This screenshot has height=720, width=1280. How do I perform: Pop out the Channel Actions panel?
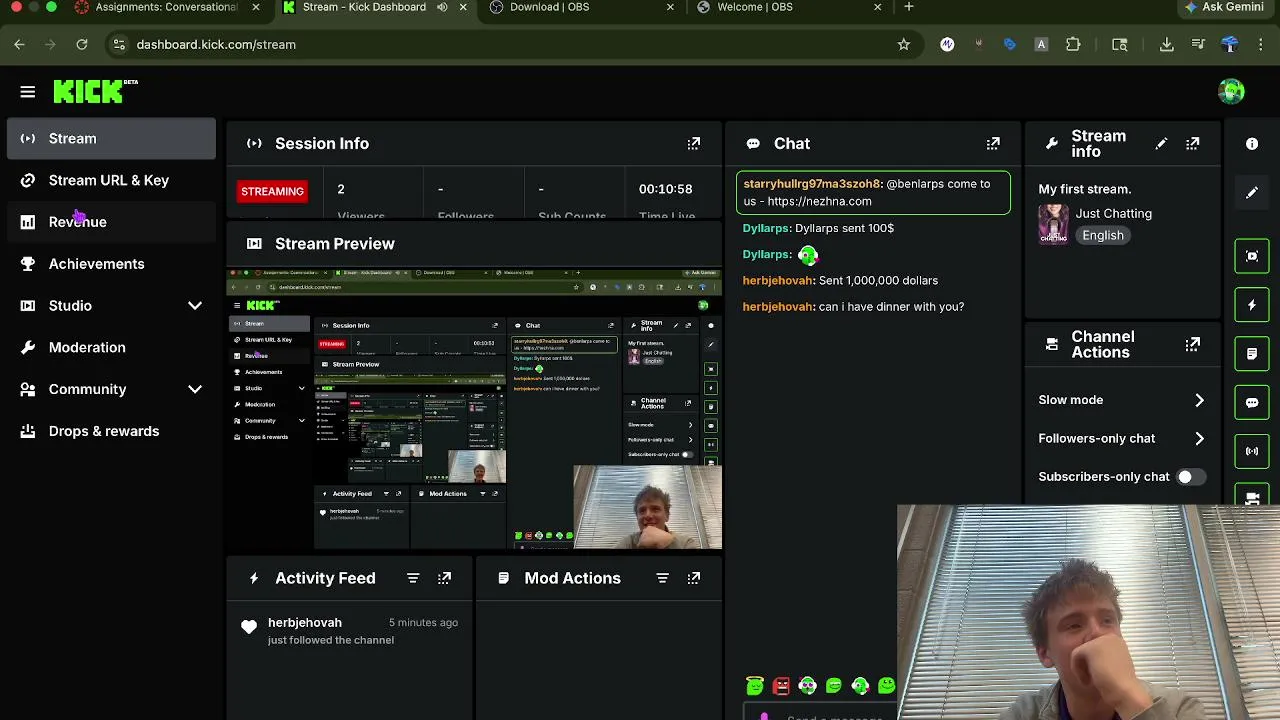(x=1193, y=344)
